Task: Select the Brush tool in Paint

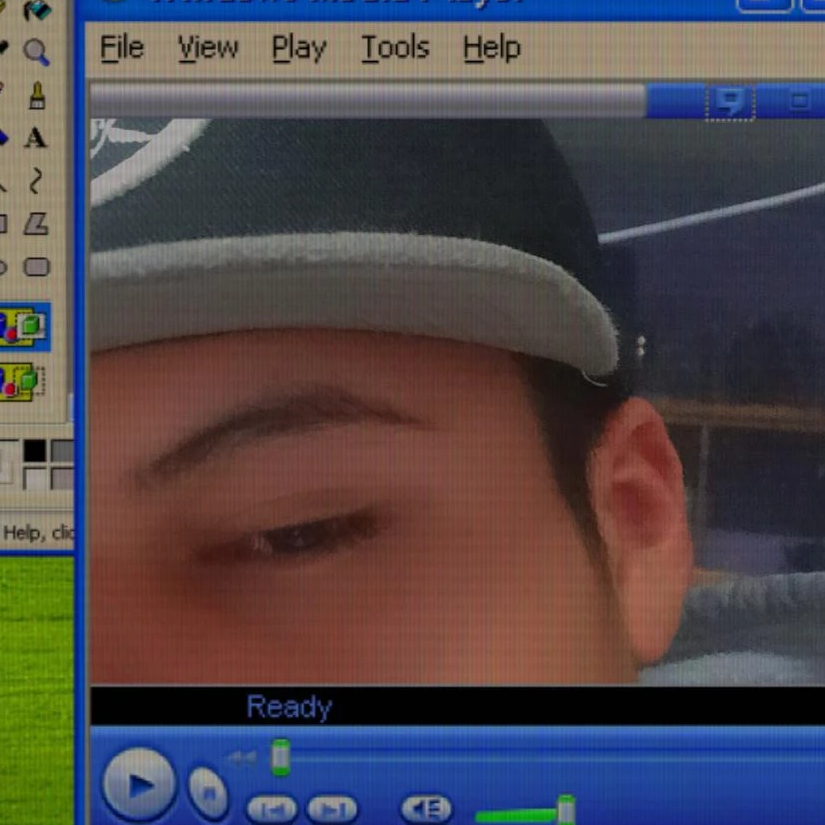Action: click(x=36, y=96)
